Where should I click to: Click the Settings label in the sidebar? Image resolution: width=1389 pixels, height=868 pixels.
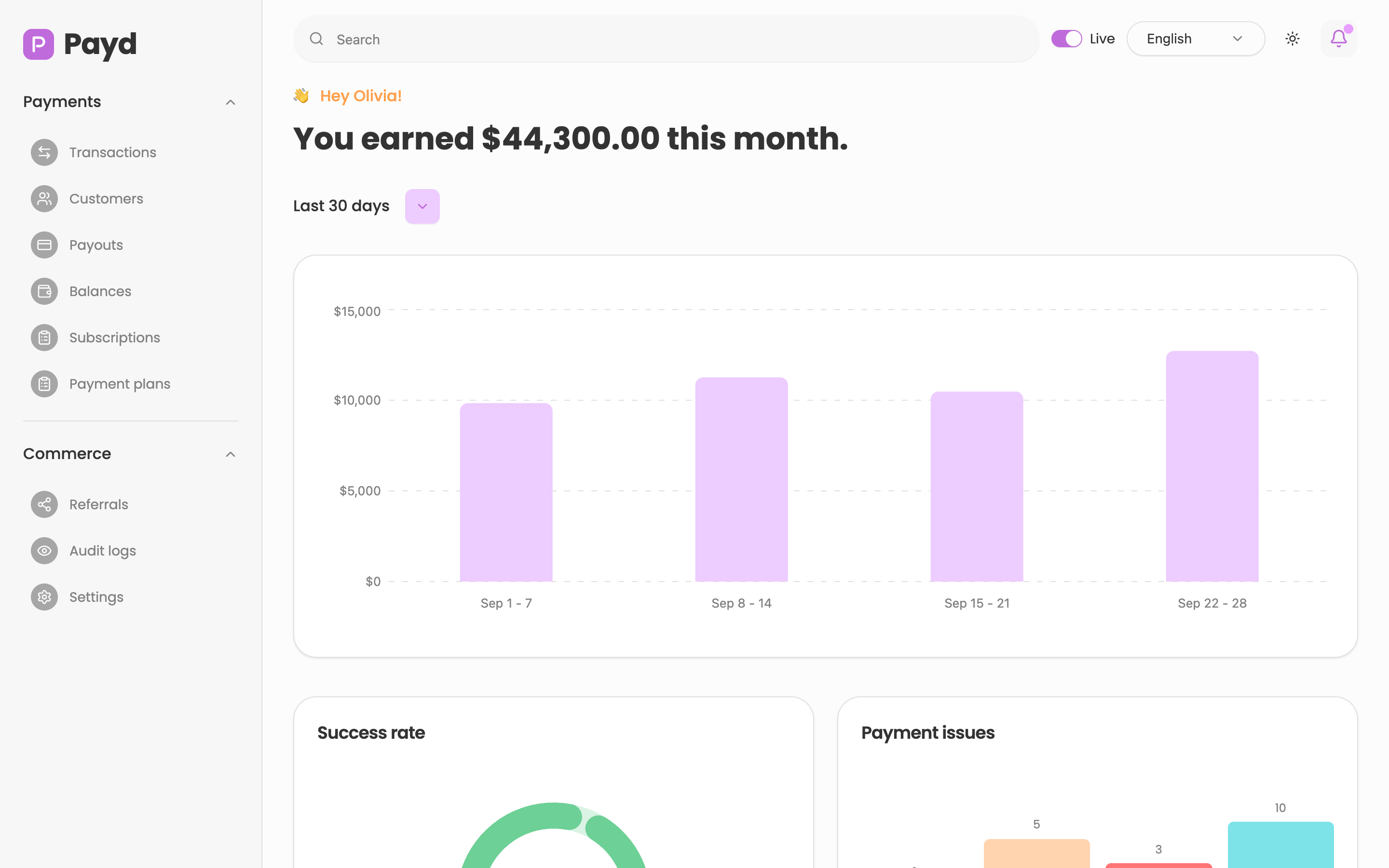pos(96,597)
